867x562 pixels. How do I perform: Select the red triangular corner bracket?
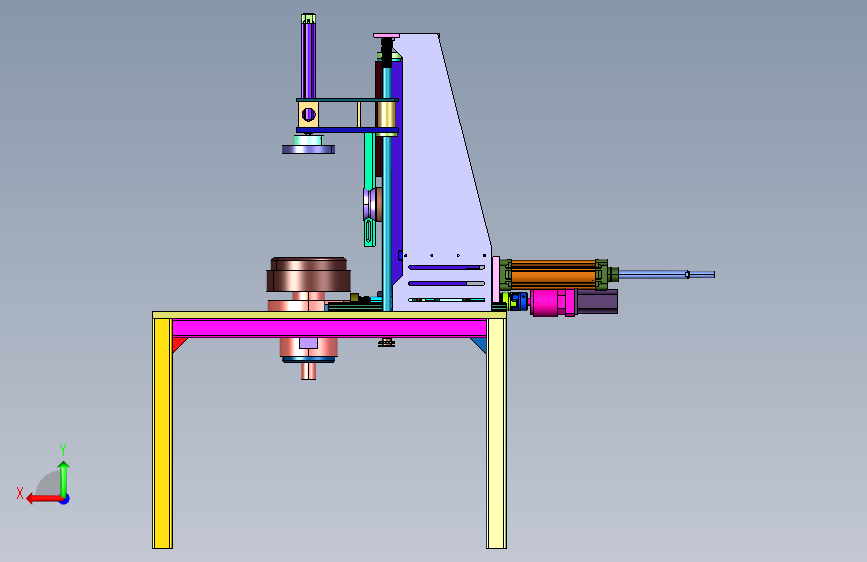[179, 344]
